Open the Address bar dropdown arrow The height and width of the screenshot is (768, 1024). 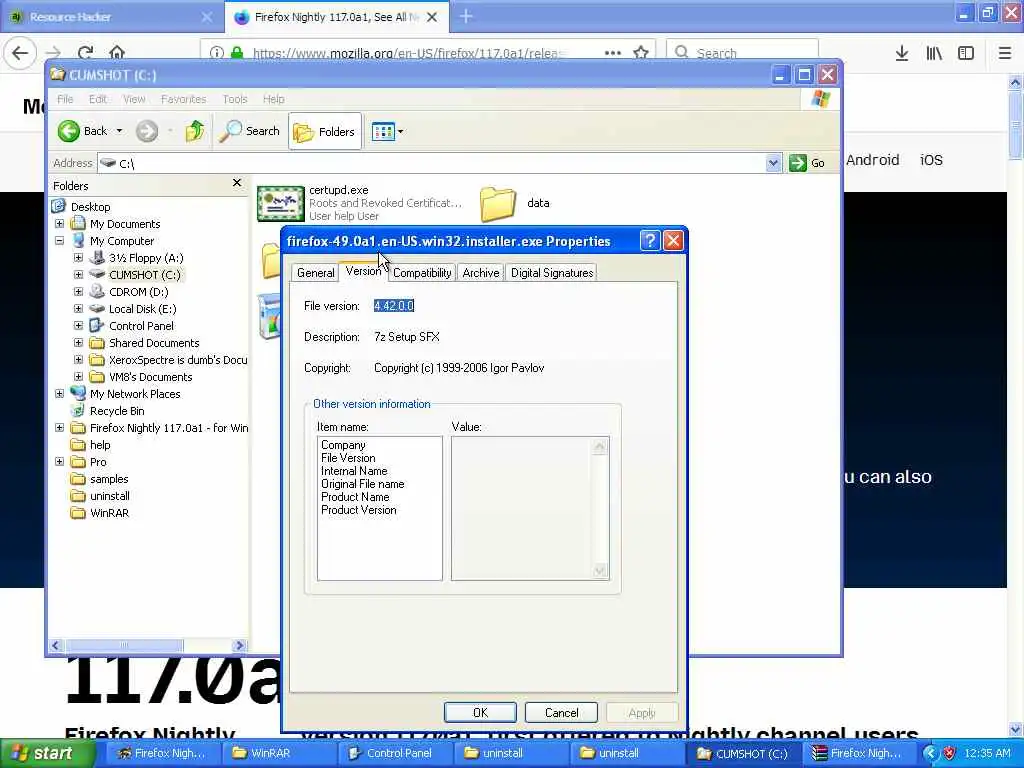[773, 163]
